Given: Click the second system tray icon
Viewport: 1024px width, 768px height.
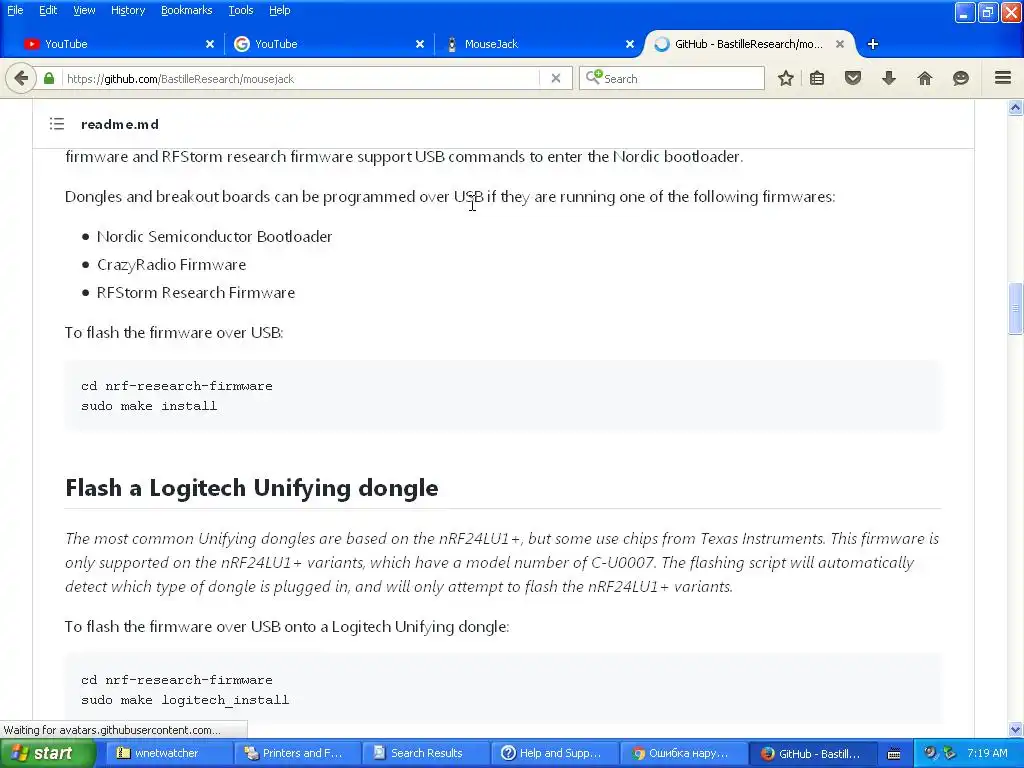Looking at the screenshot, I should click(x=949, y=753).
